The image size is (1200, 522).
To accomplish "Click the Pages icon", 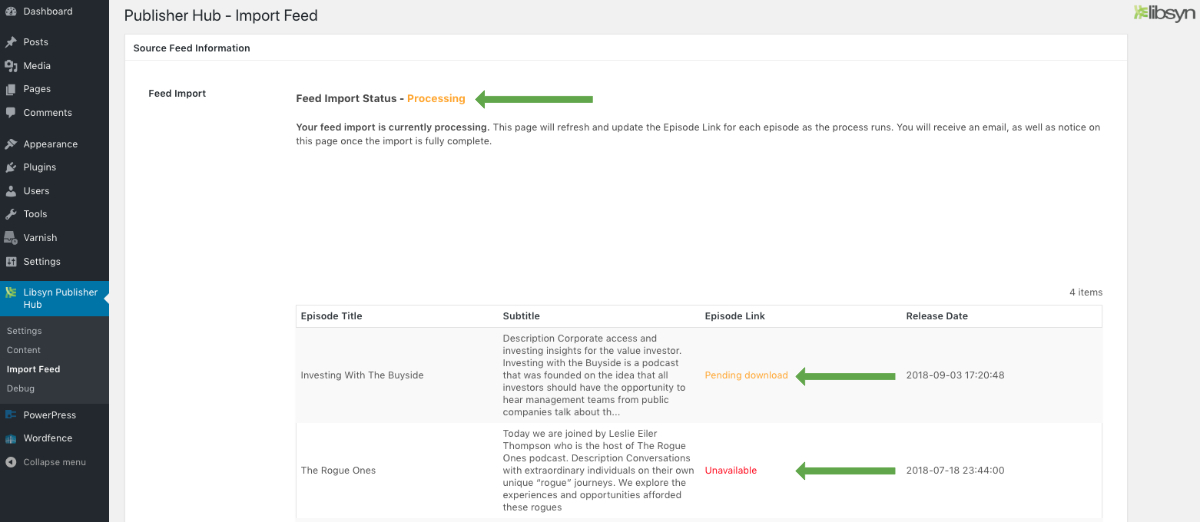I will [11, 89].
